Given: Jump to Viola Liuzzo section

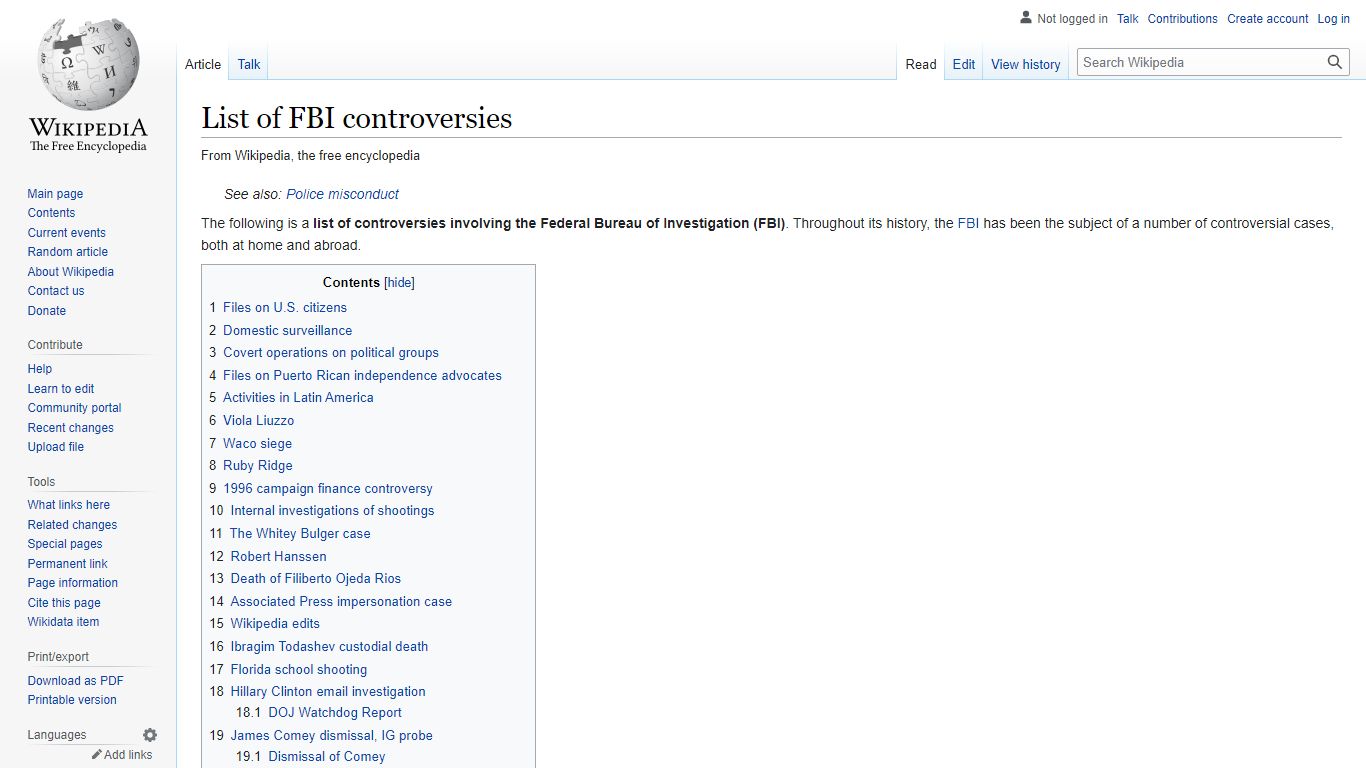Looking at the screenshot, I should pyautogui.click(x=259, y=420).
